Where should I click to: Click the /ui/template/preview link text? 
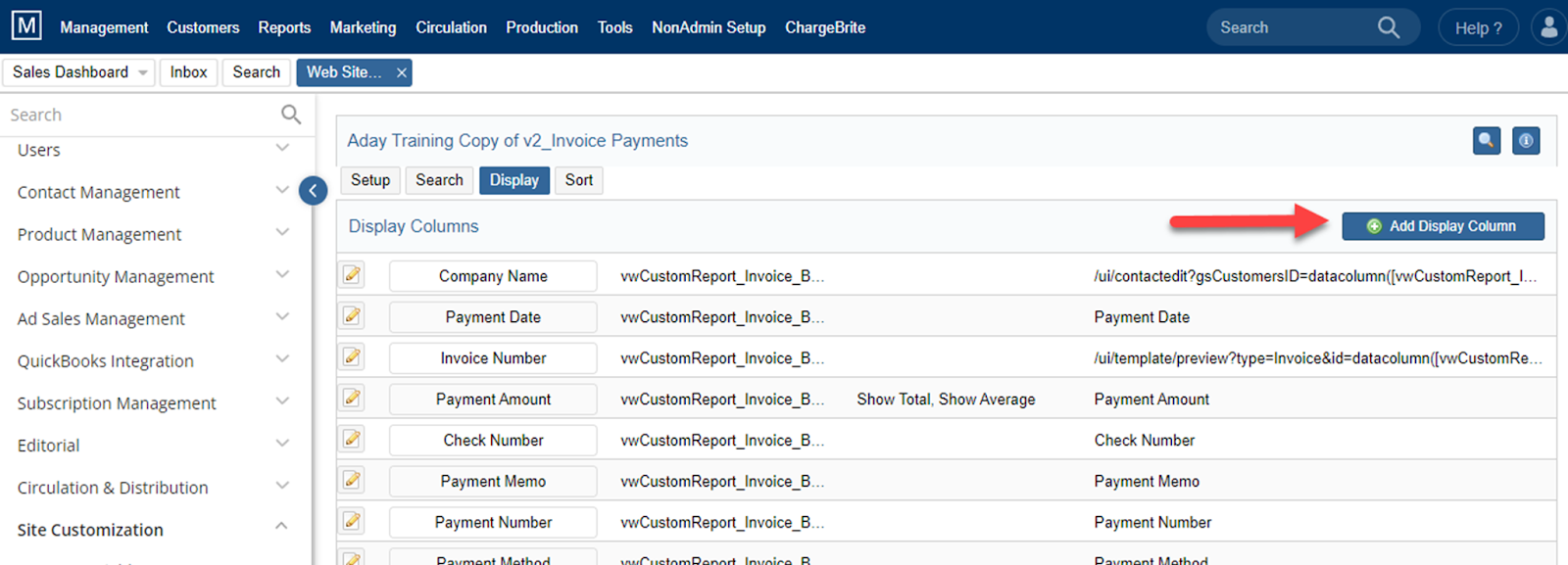[x=1318, y=358]
